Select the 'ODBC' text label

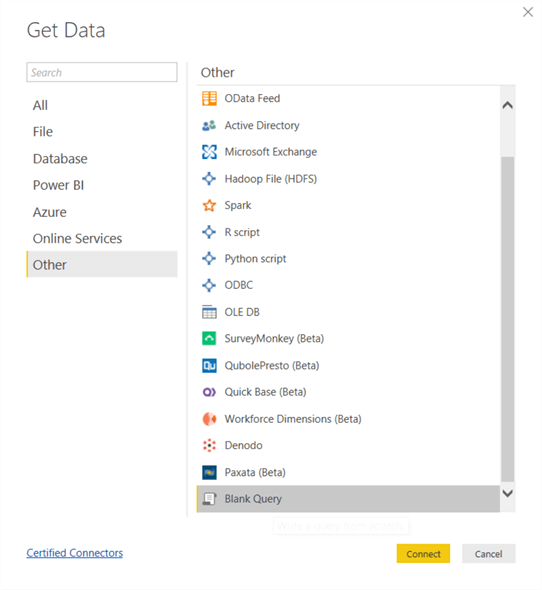239,285
